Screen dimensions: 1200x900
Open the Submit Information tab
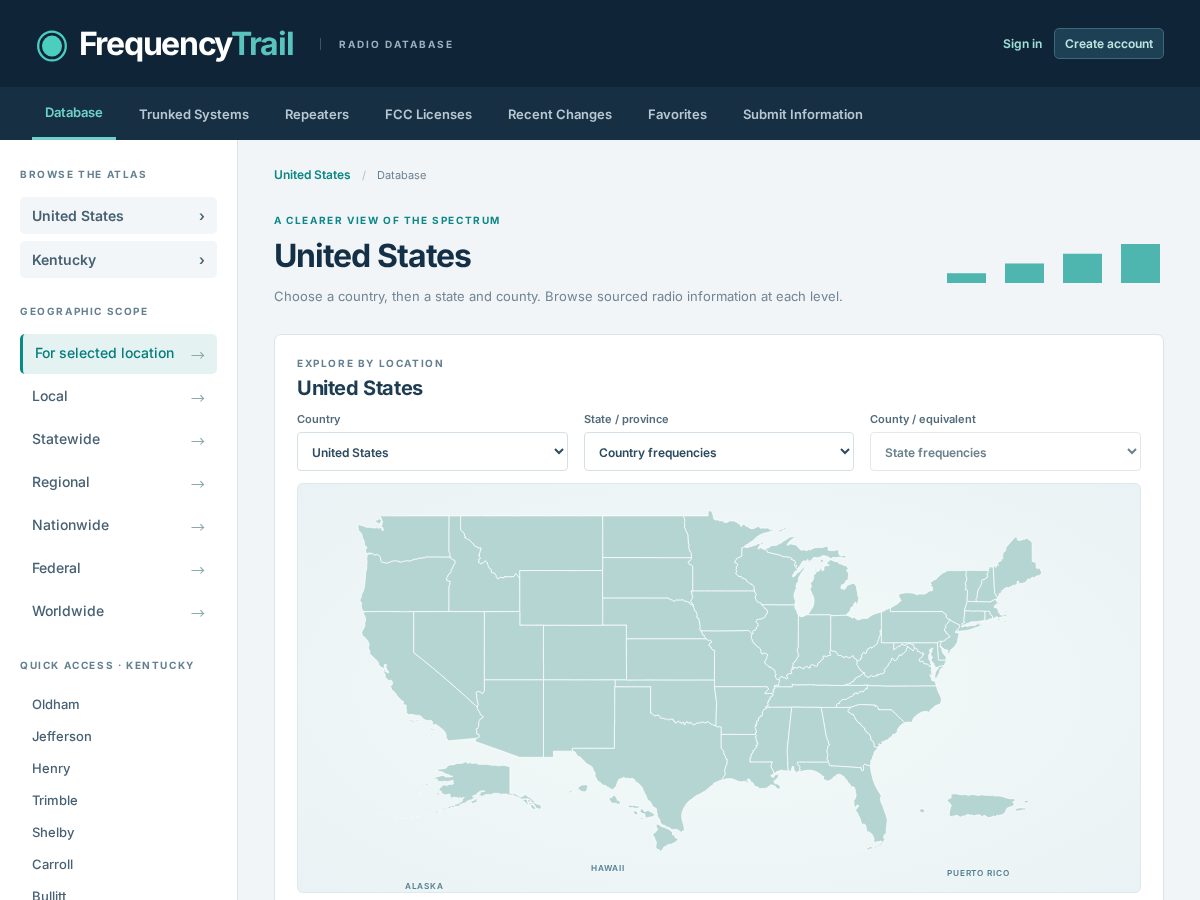803,114
